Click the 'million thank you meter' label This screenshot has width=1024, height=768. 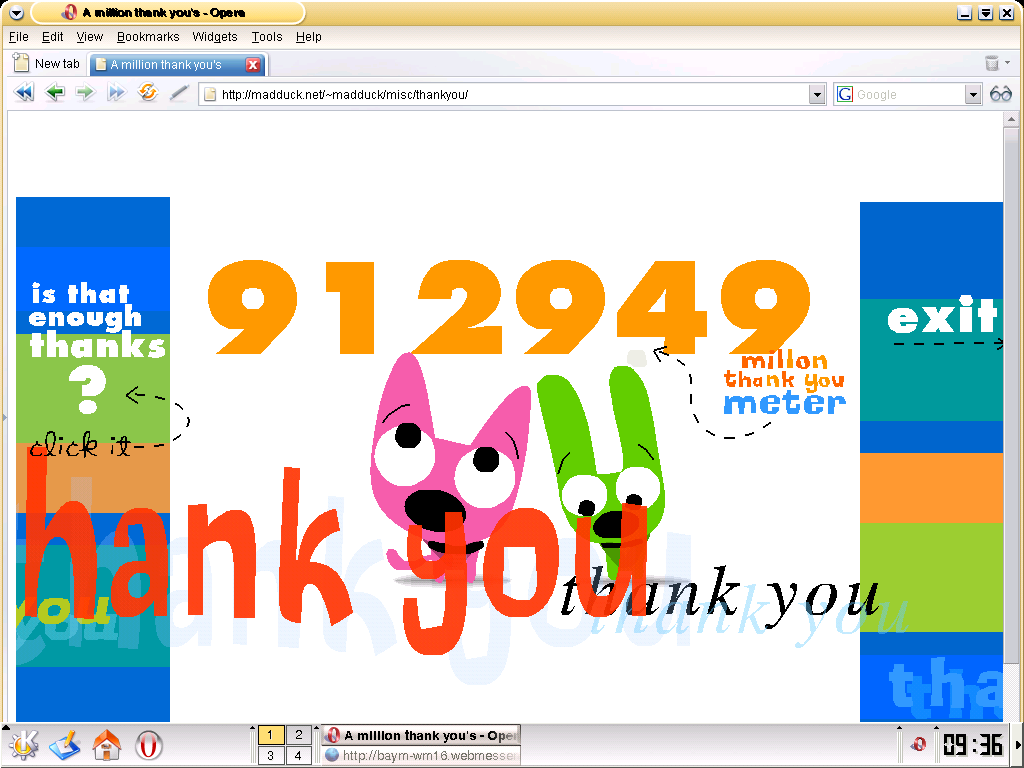pyautogui.click(x=784, y=384)
